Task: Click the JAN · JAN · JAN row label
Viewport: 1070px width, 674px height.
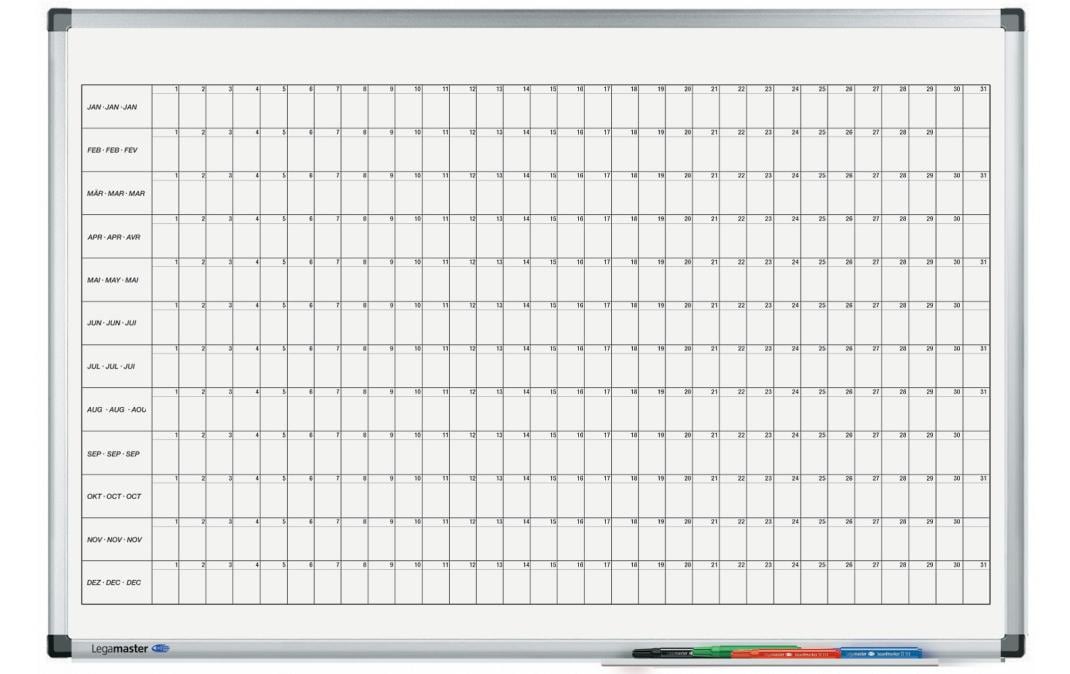Action: click(x=112, y=107)
